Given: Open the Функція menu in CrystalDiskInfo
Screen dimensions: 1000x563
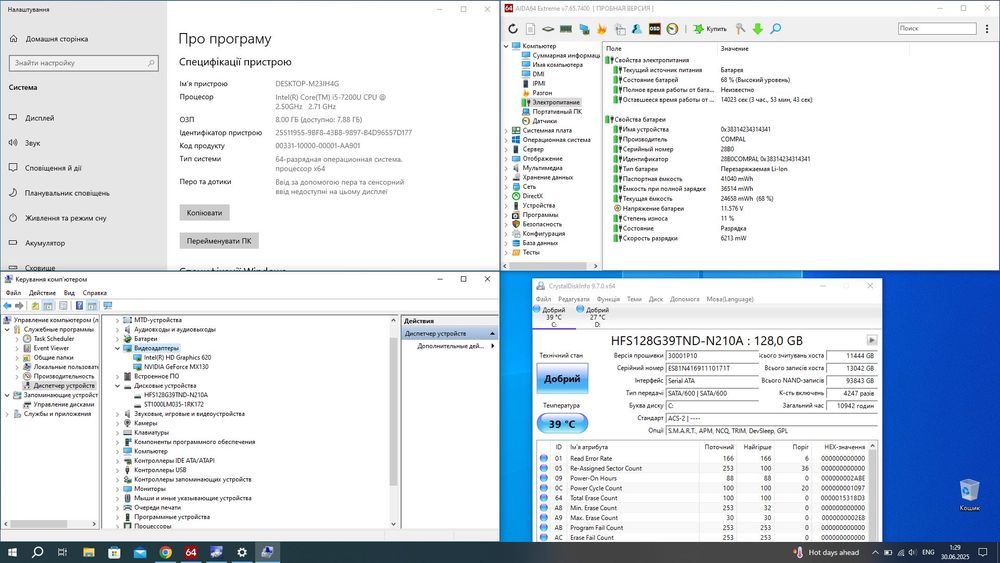Looking at the screenshot, I should point(607,299).
